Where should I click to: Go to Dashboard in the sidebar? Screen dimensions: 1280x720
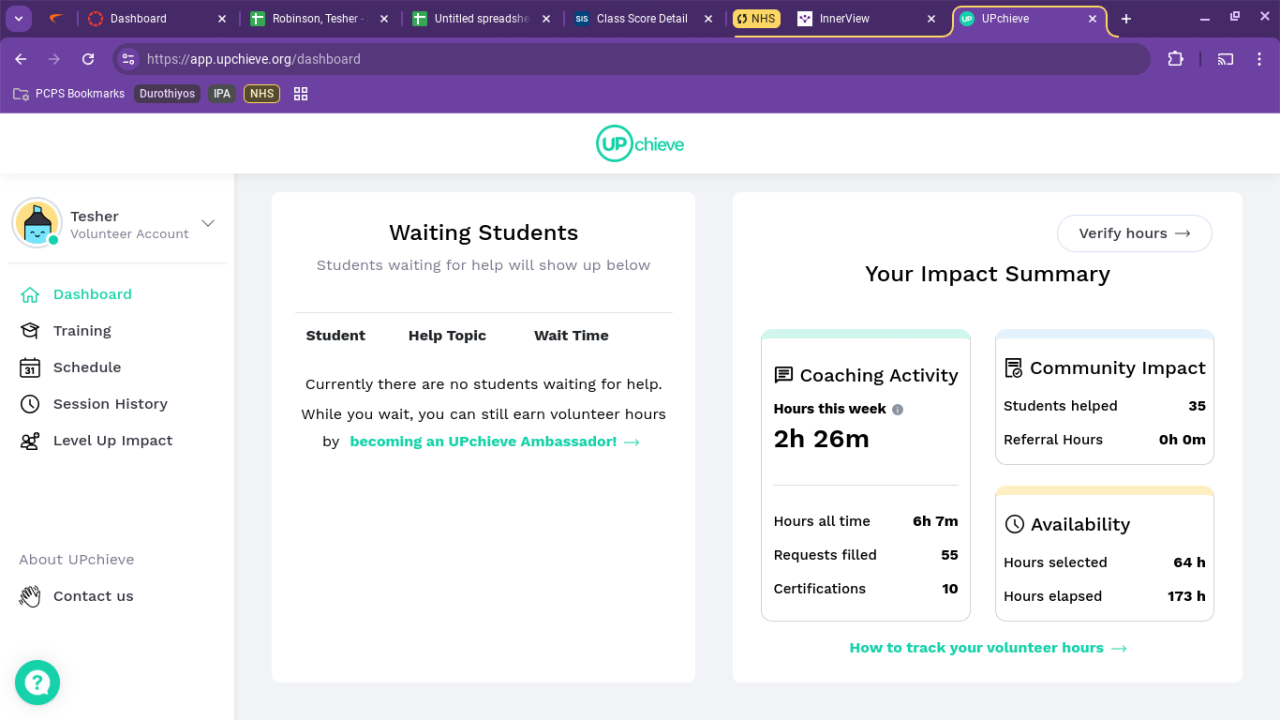click(x=92, y=294)
